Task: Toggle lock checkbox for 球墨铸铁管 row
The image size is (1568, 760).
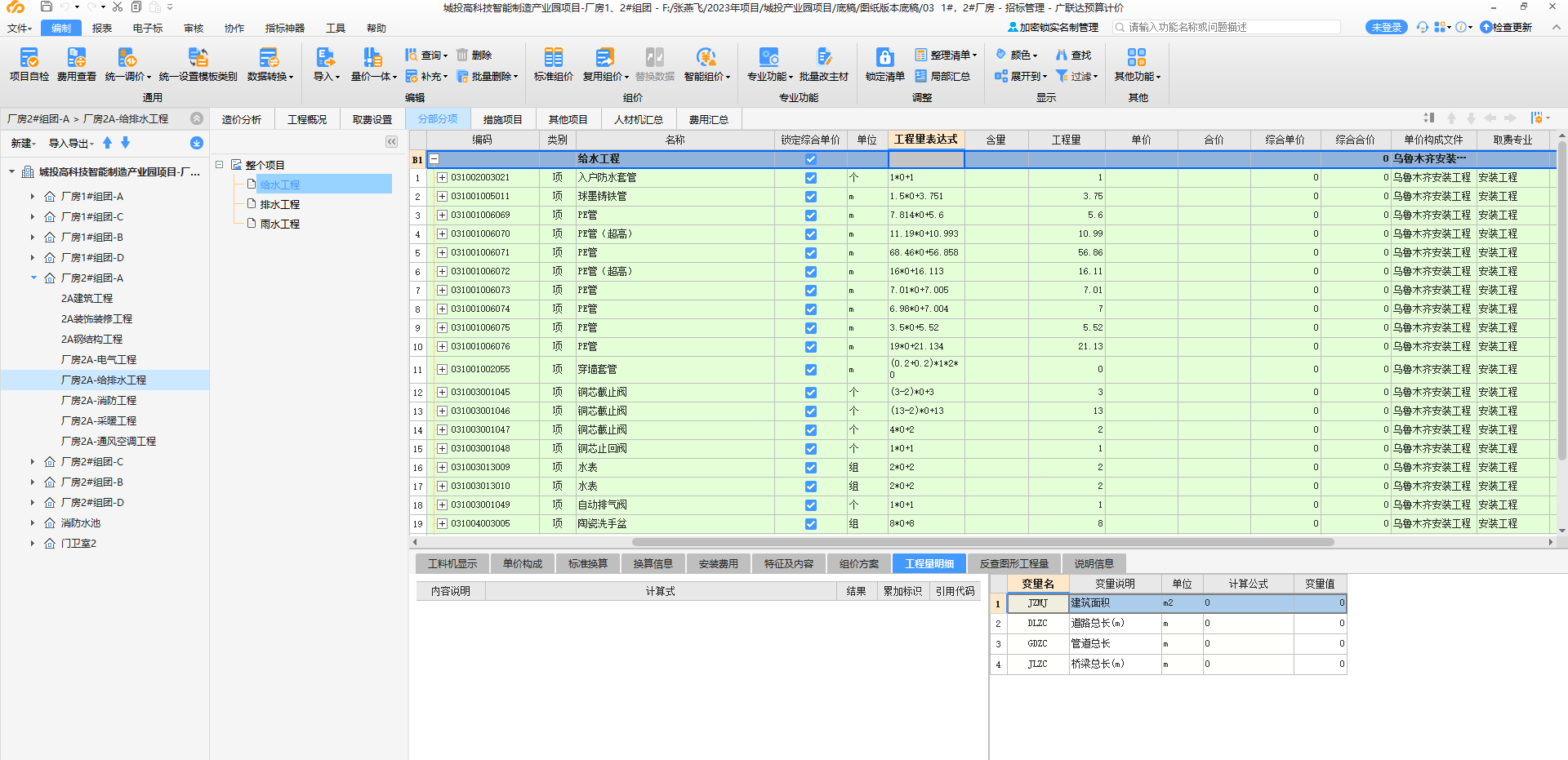Action: [x=811, y=196]
